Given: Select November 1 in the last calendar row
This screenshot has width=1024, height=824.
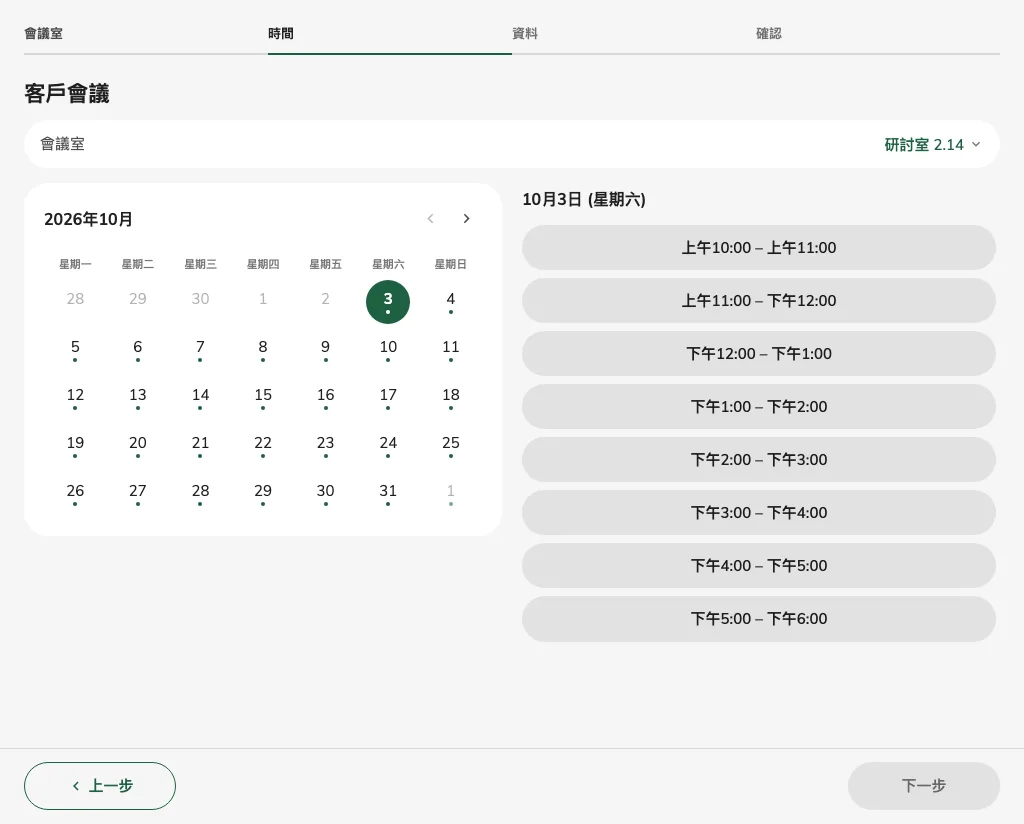Looking at the screenshot, I should click(x=451, y=494).
